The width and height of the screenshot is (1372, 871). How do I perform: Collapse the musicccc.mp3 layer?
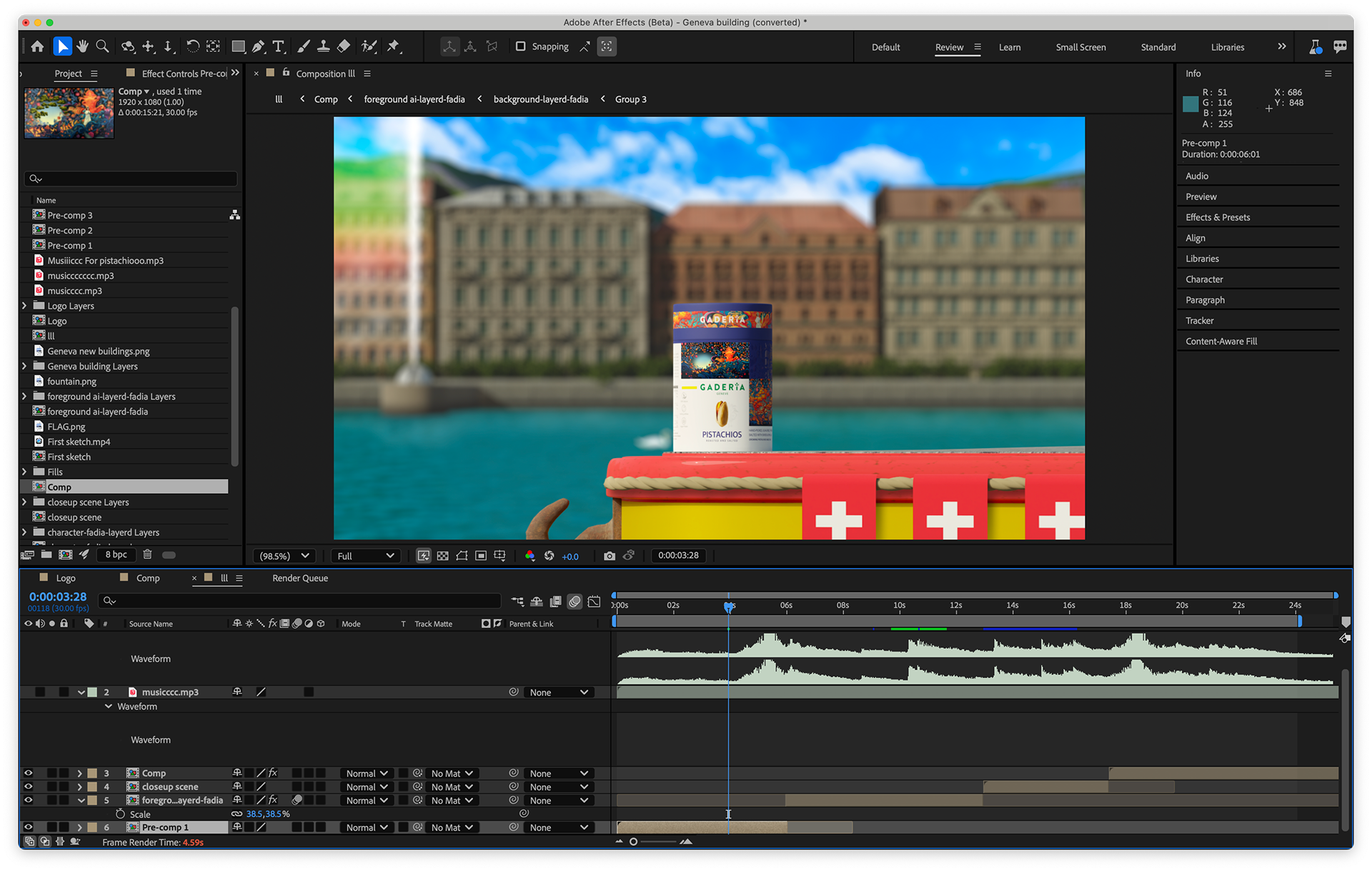click(81, 692)
